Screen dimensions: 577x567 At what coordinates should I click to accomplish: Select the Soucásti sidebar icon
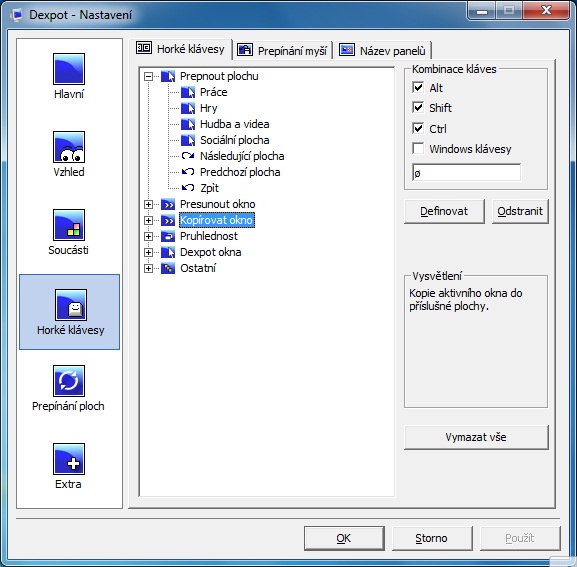tap(69, 225)
